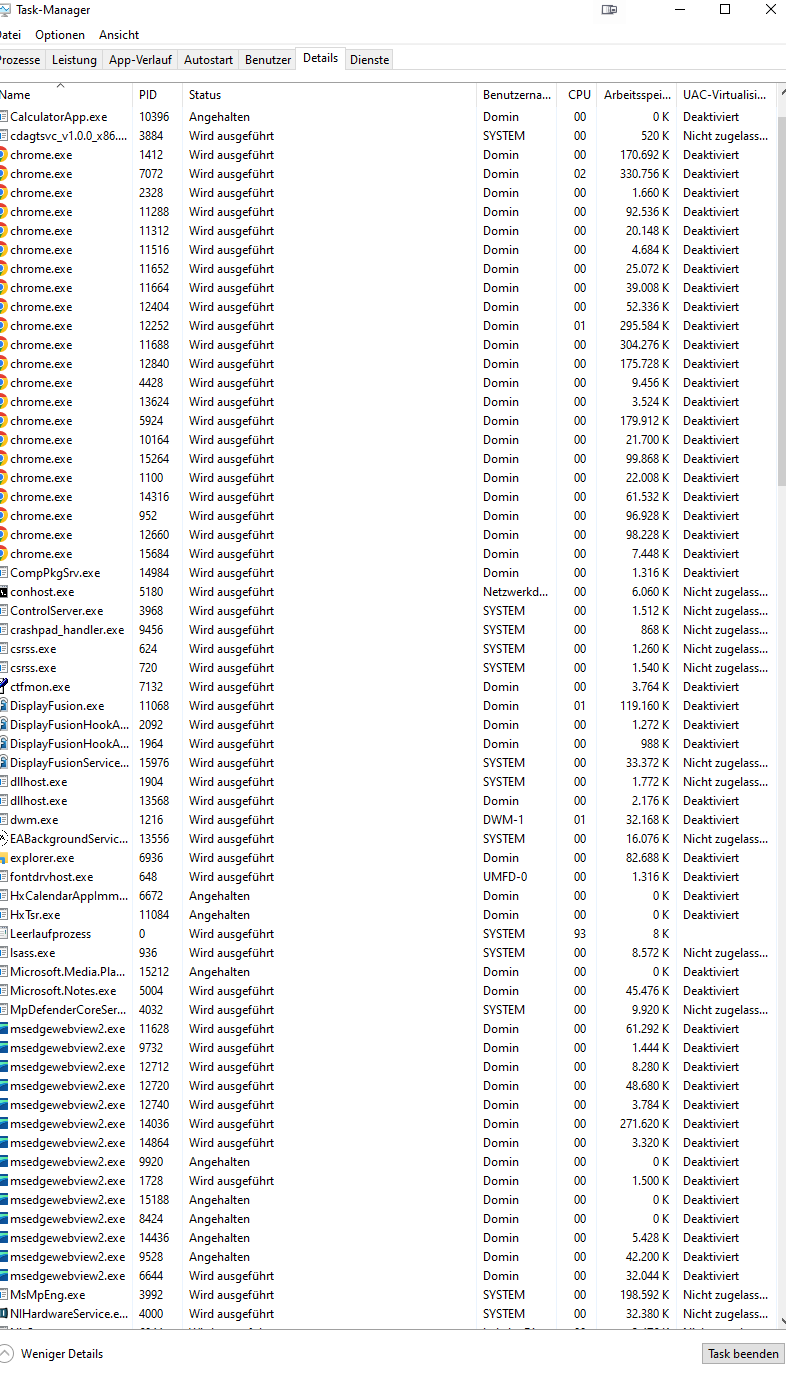Click the MsMpEng.exe process icon
This screenshot has width=786, height=1374.
(3, 1295)
